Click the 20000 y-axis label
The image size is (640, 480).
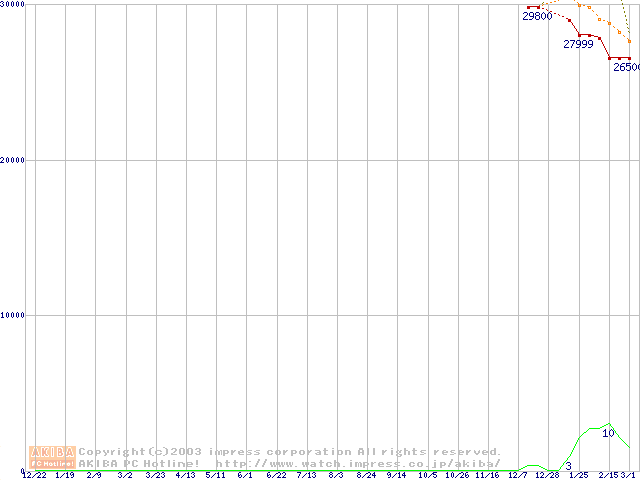tap(12, 160)
